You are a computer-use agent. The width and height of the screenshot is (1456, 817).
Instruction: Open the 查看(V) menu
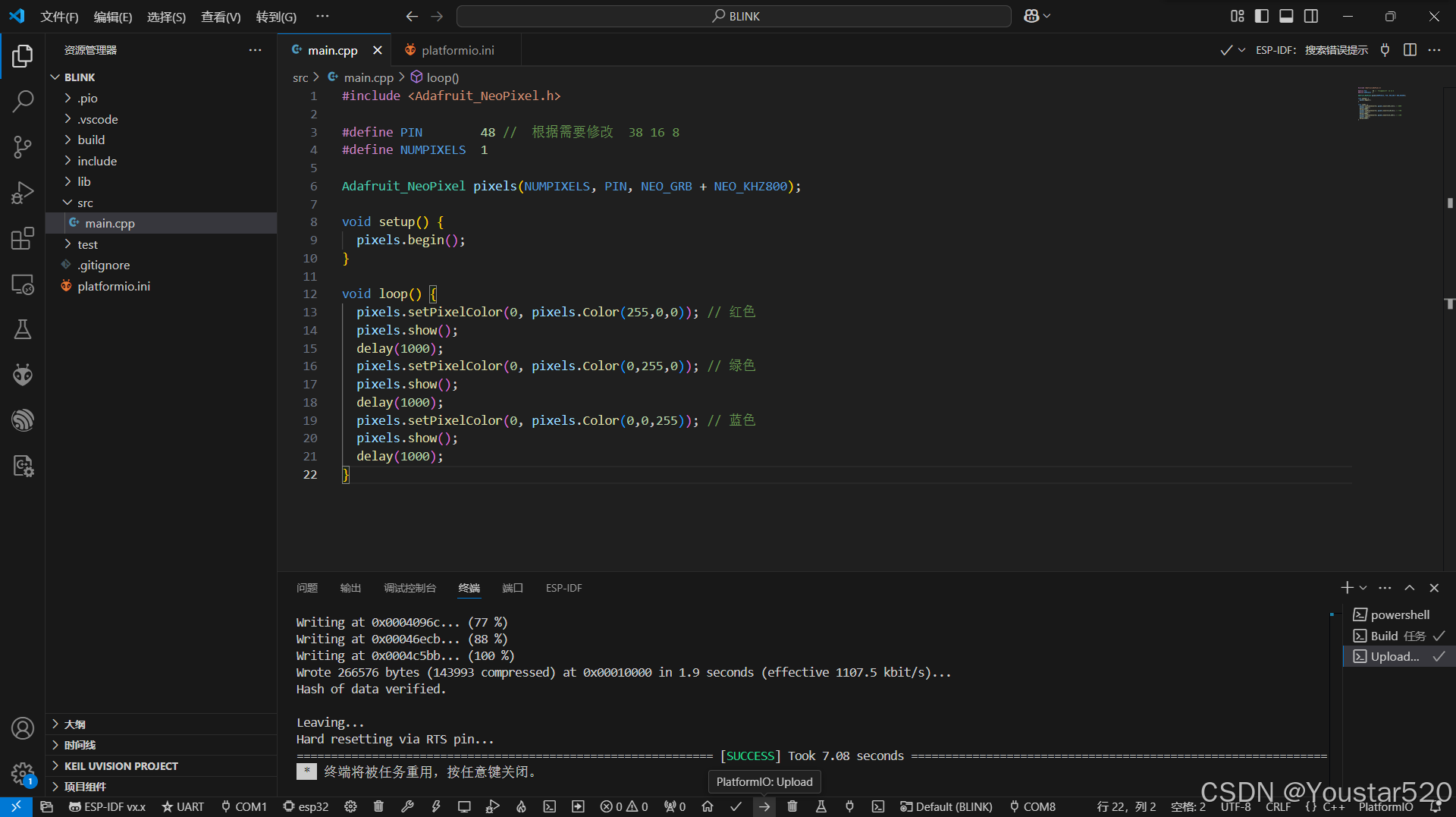[x=221, y=17]
